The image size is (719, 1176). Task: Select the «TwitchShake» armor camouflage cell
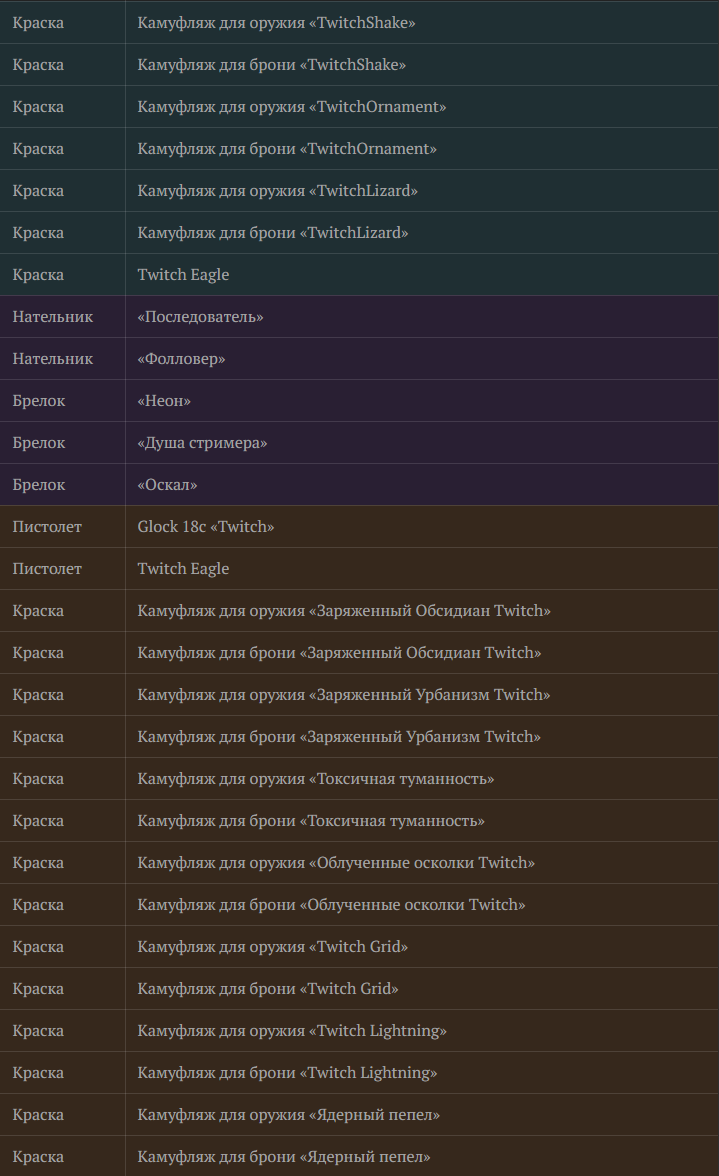pyautogui.click(x=422, y=64)
